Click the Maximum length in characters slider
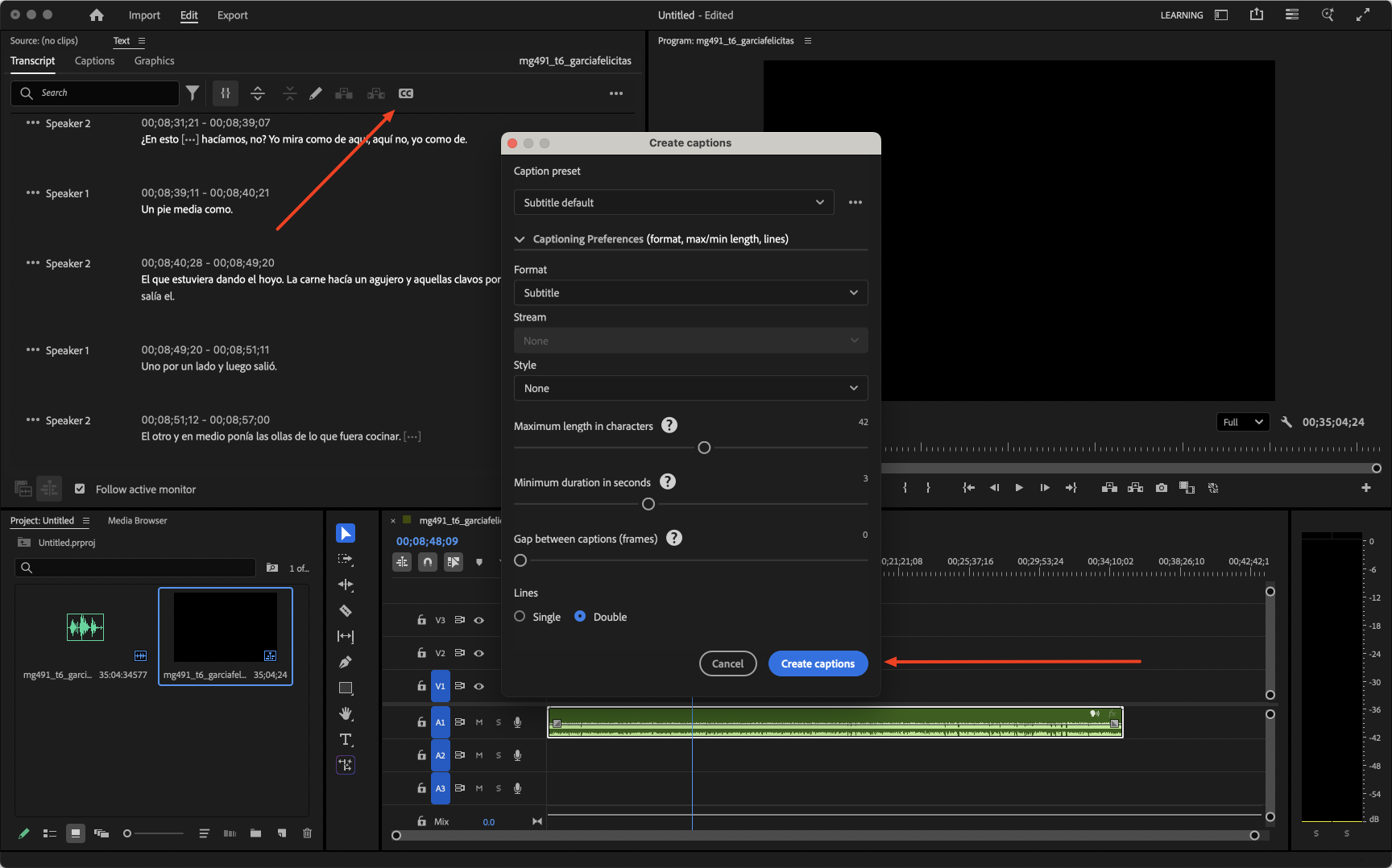The width and height of the screenshot is (1392, 868). [x=704, y=448]
